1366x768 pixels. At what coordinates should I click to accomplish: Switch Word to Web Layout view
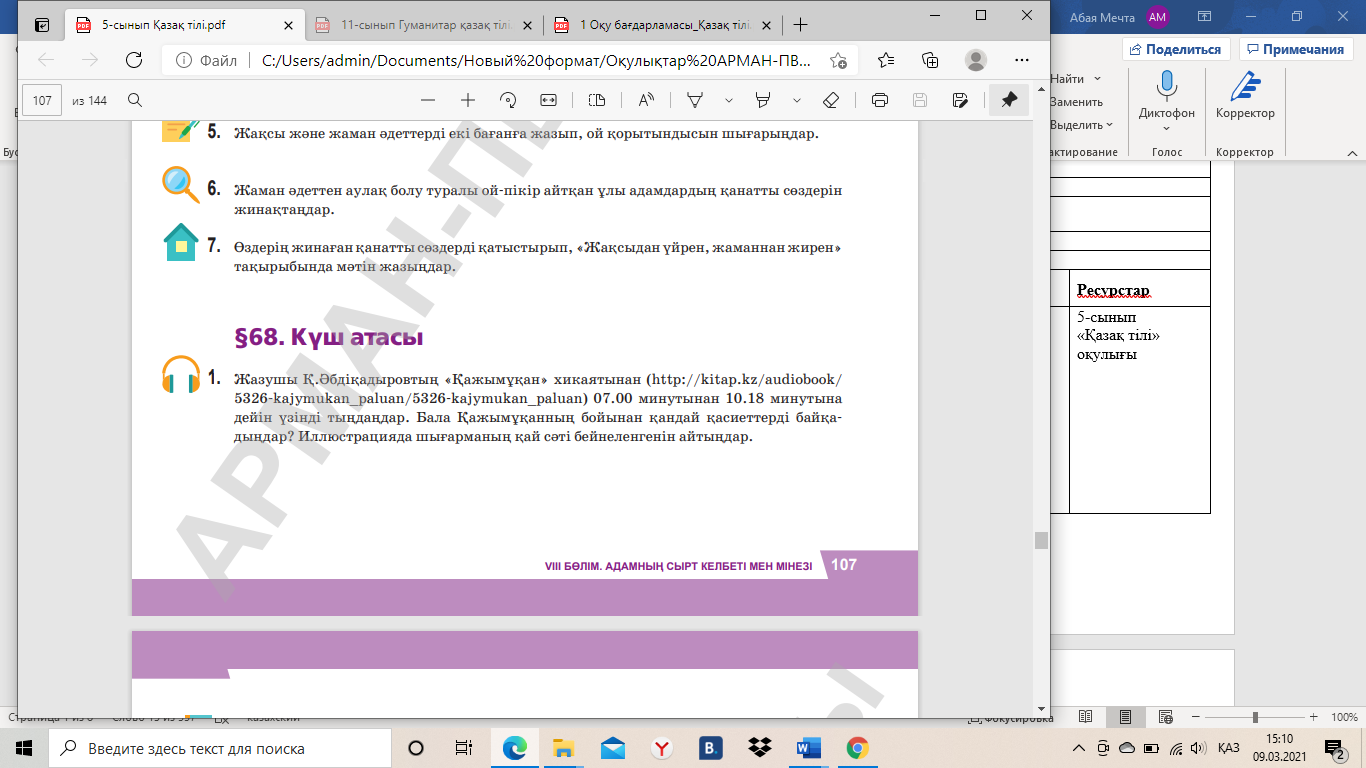(x=1164, y=717)
